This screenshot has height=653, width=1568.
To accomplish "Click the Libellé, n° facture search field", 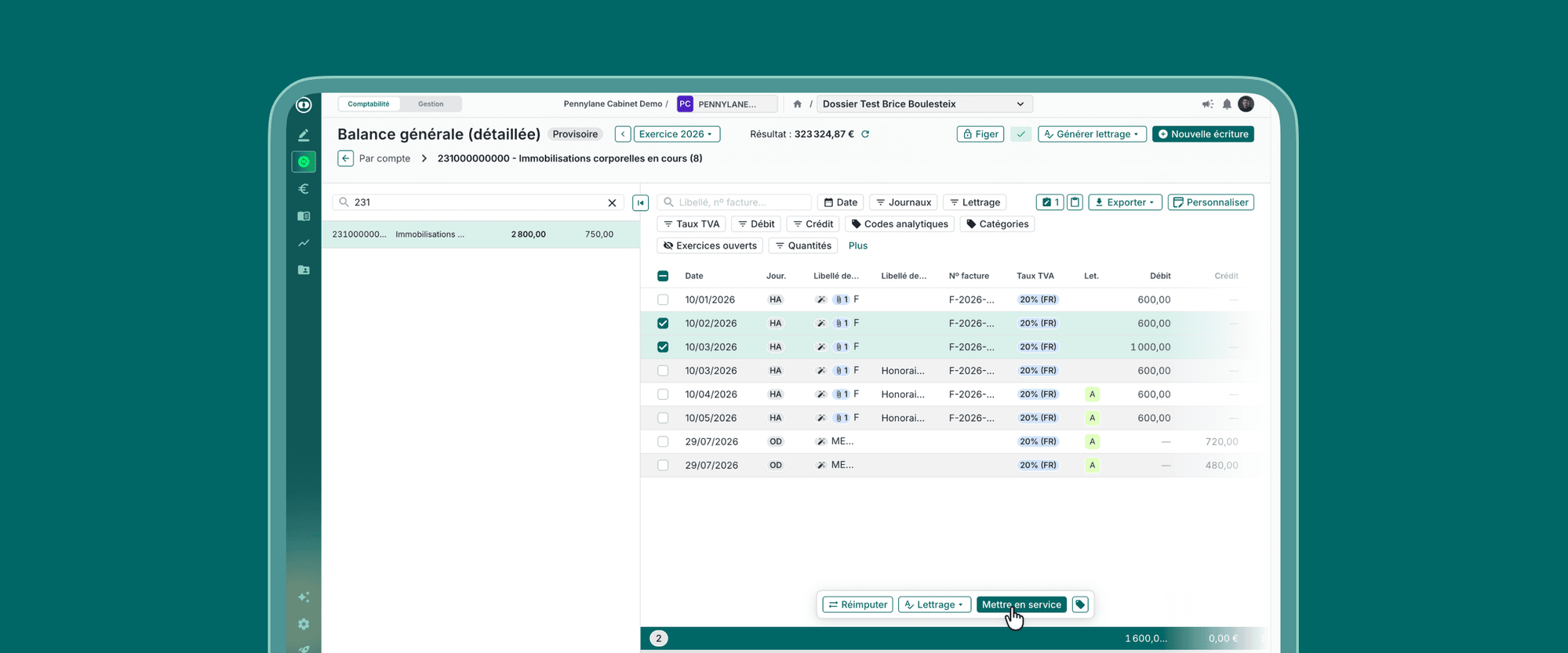I will (734, 202).
